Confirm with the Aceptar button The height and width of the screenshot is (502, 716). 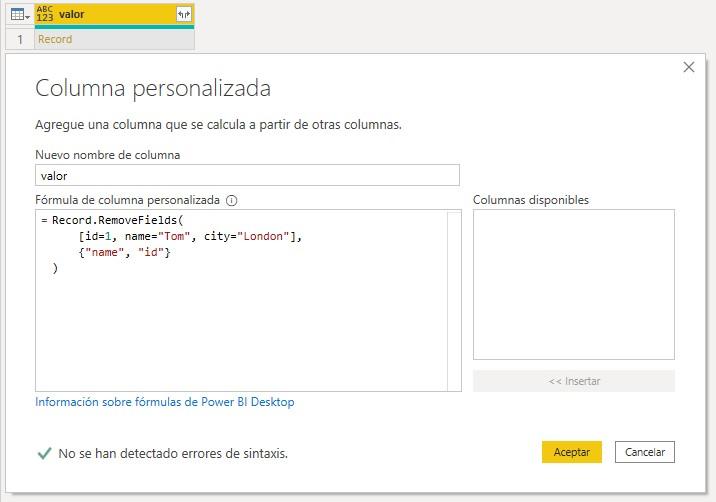pyautogui.click(x=572, y=452)
